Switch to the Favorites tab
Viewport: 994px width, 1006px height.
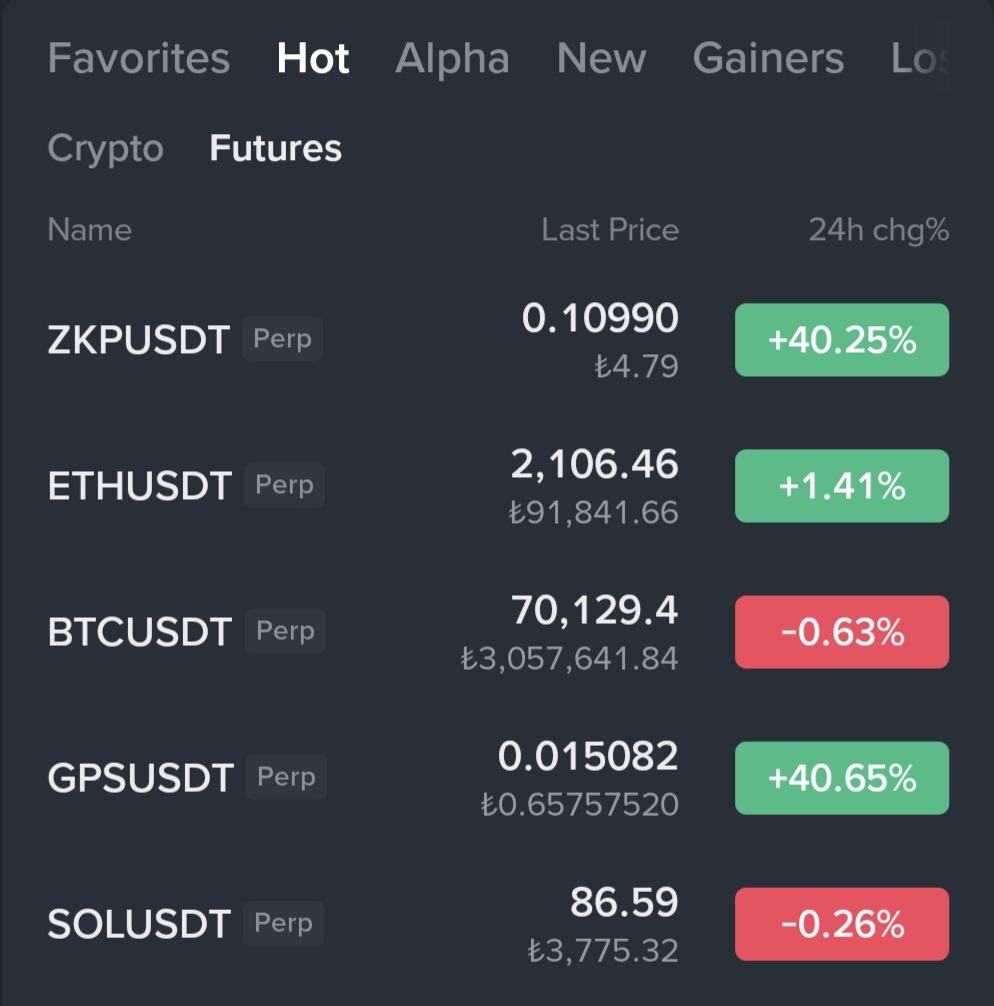click(138, 59)
